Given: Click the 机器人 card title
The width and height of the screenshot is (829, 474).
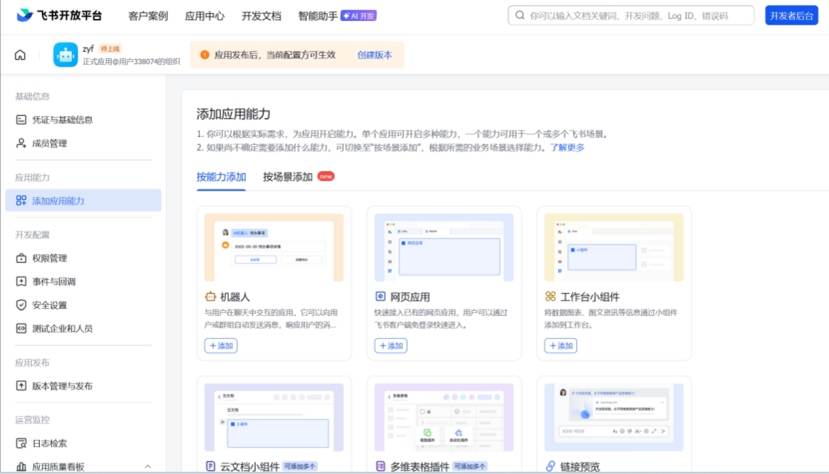Looking at the screenshot, I should [x=235, y=297].
